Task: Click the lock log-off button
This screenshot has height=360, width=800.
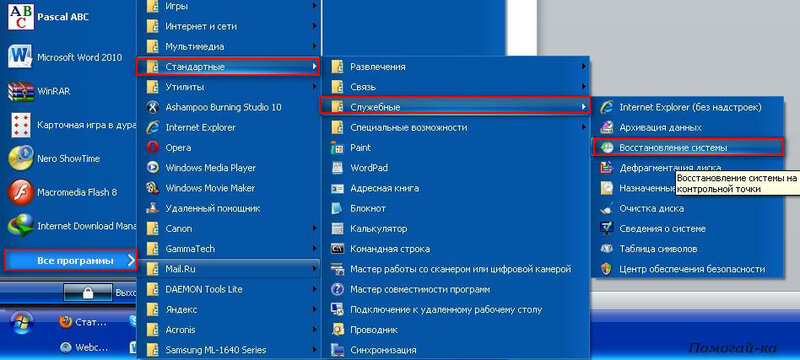Action: (x=88, y=293)
